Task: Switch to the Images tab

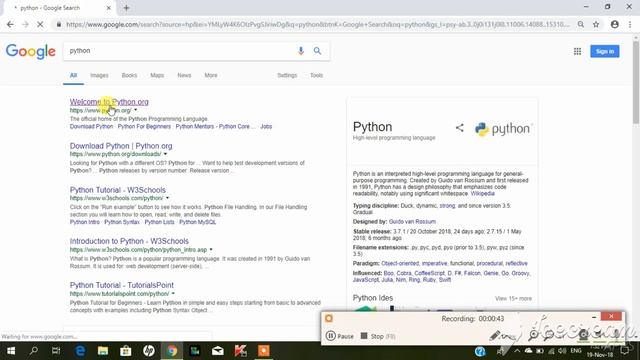Action: pyautogui.click(x=99, y=75)
